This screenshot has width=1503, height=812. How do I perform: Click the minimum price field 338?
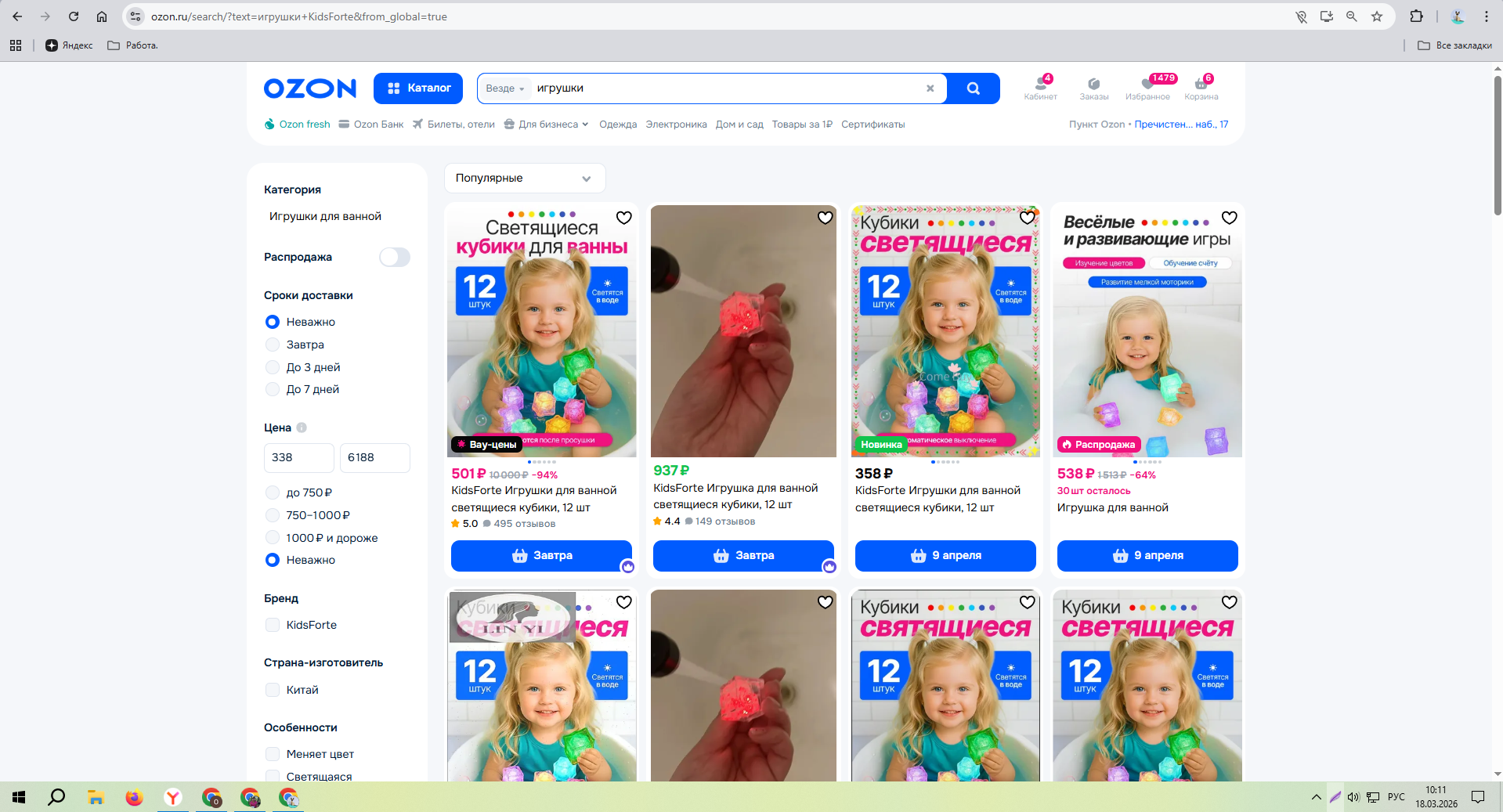tap(299, 458)
